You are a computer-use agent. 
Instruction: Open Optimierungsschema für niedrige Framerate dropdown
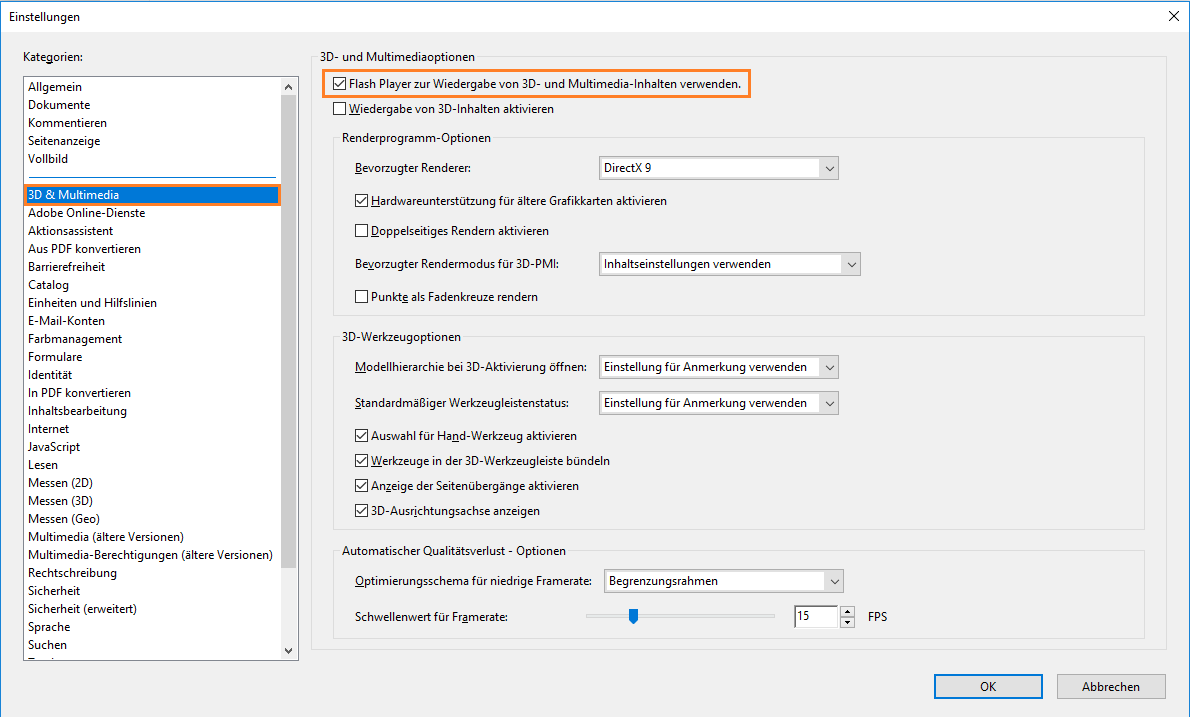pyautogui.click(x=723, y=581)
